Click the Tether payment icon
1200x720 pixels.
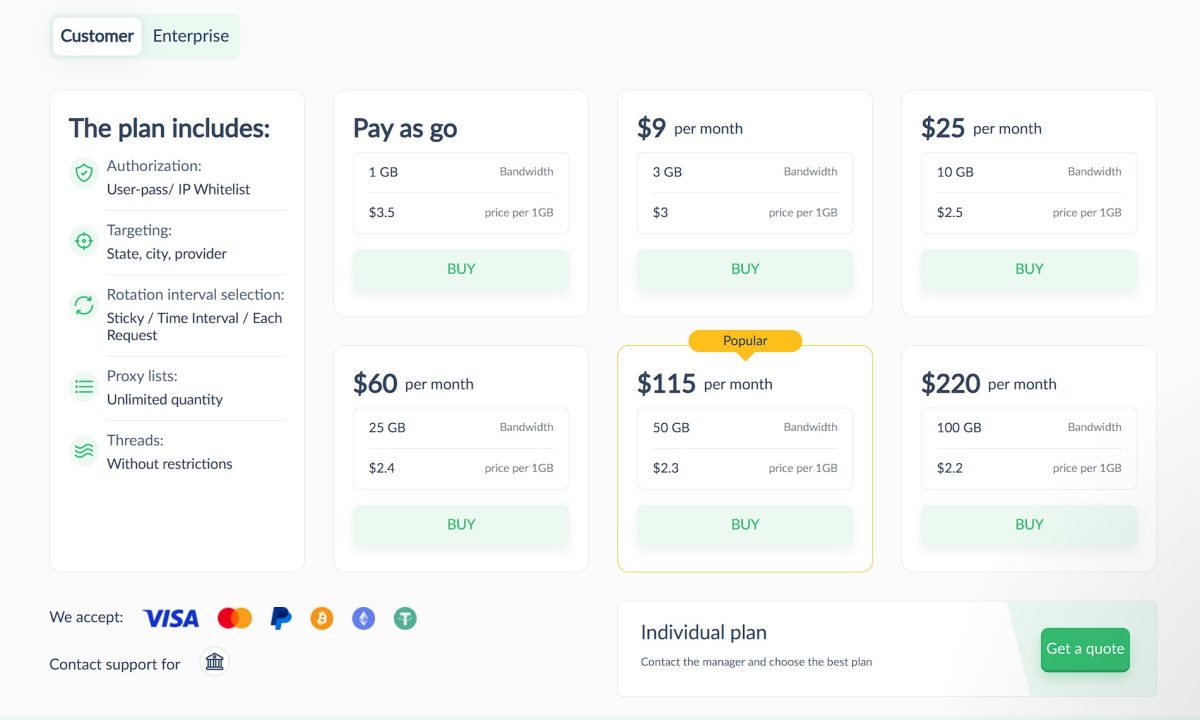405,619
